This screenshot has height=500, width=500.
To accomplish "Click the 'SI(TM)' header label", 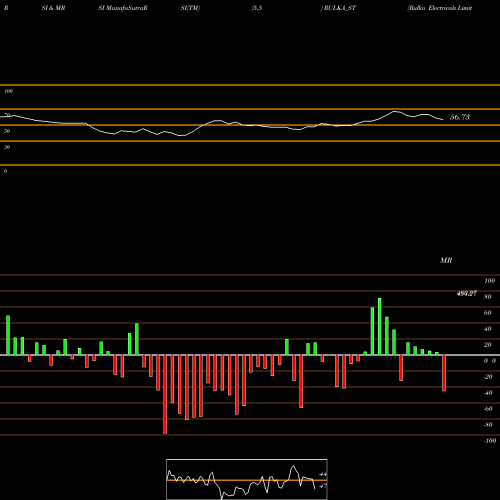I will [x=190, y=8].
